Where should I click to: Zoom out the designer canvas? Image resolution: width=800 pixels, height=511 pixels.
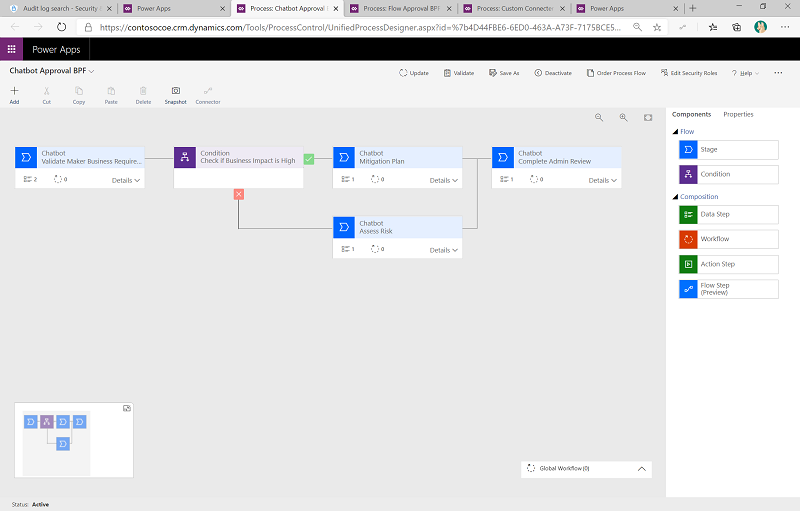coord(599,117)
